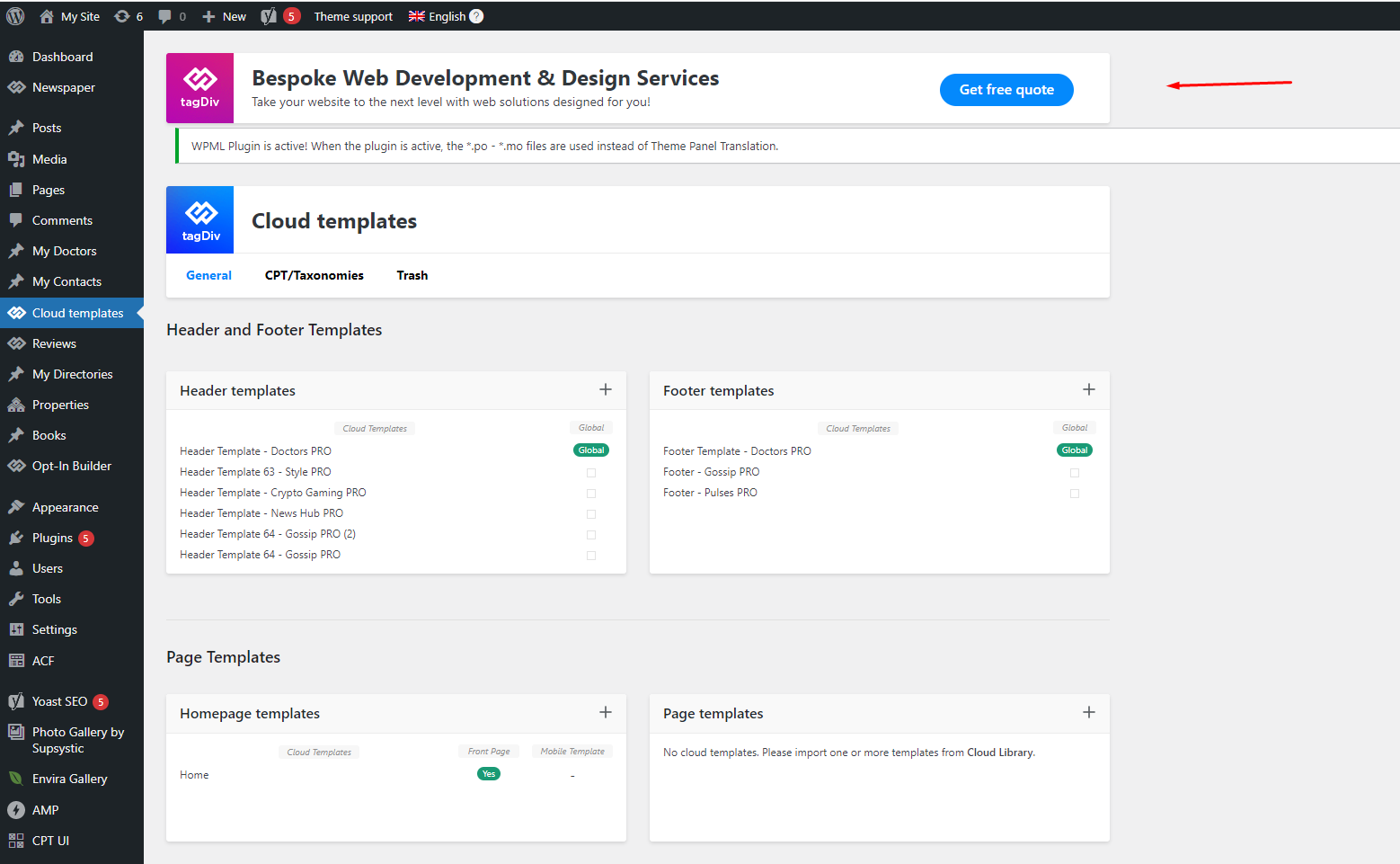The image size is (1400, 864).
Task: Toggle global for Header Template 64 - Gossip PRO (2)
Action: (591, 535)
